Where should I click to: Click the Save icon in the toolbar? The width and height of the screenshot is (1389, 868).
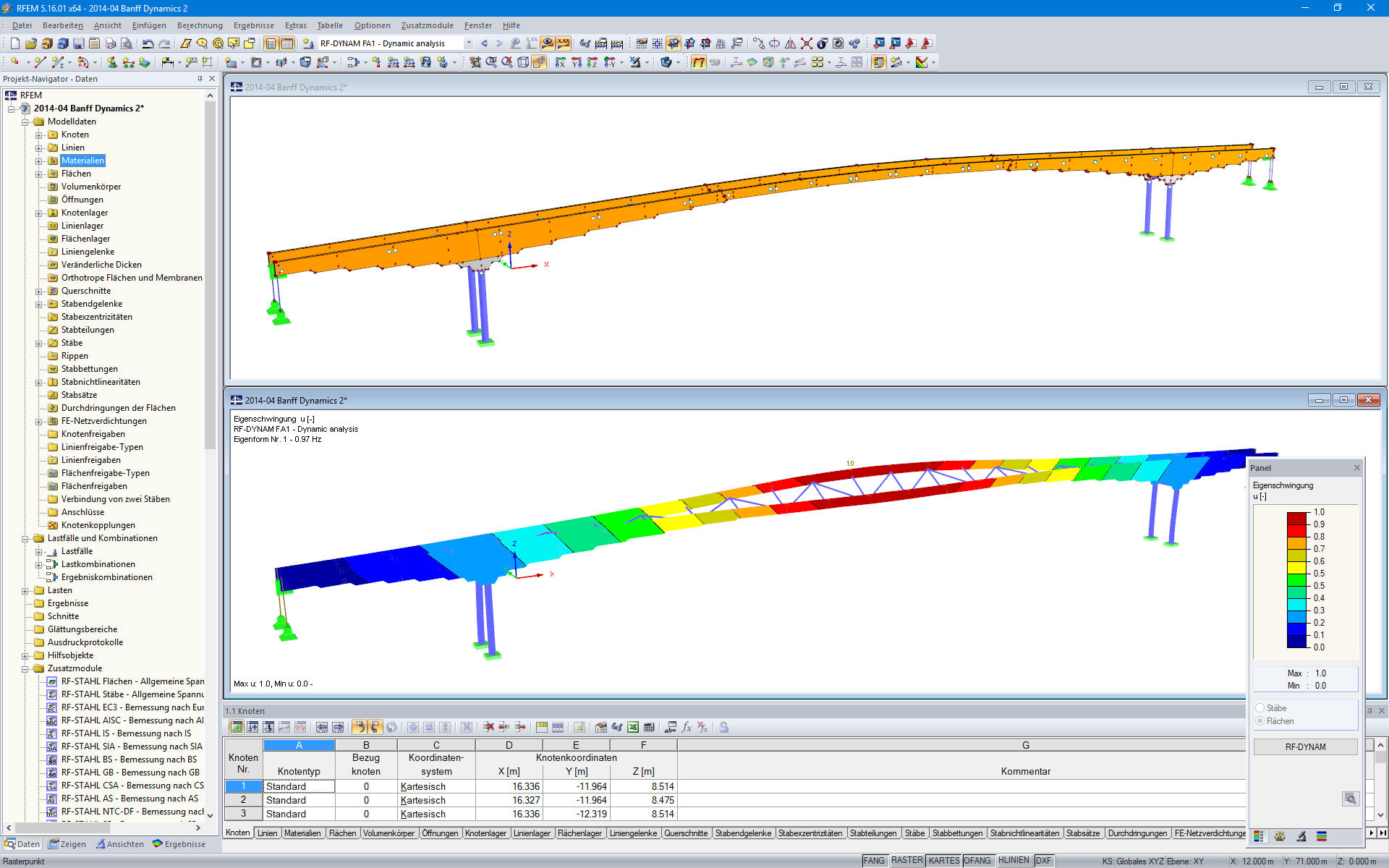click(x=78, y=43)
